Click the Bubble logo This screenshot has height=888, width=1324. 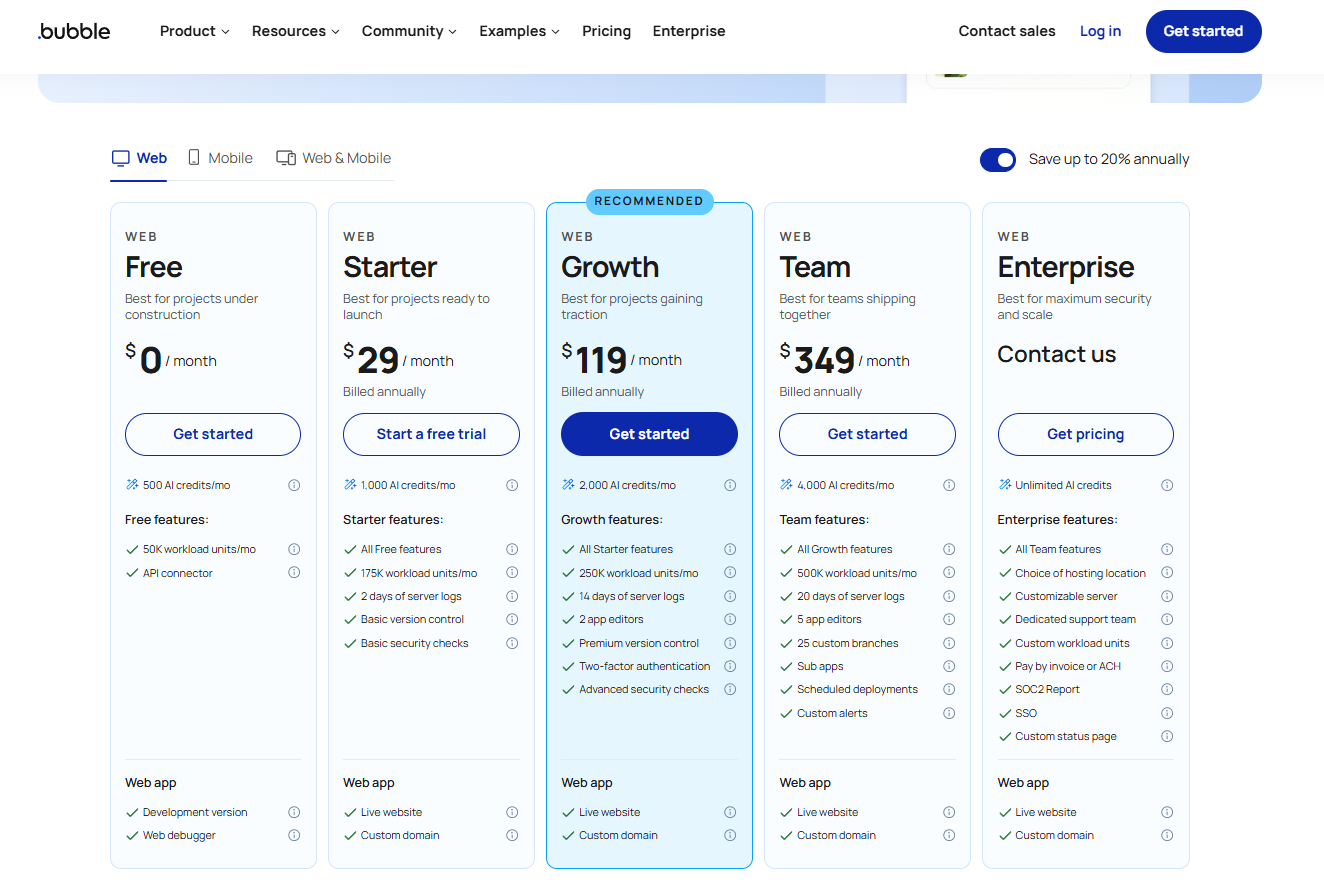(74, 31)
